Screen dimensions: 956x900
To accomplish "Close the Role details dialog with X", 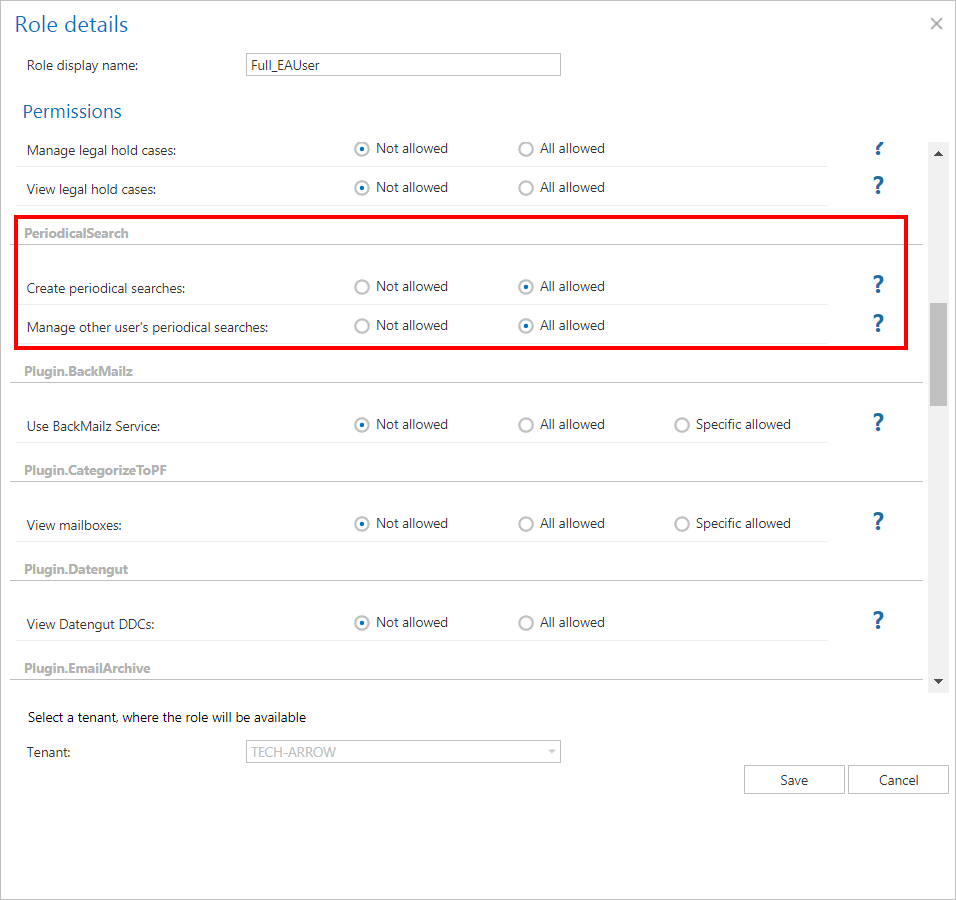I will 936,24.
